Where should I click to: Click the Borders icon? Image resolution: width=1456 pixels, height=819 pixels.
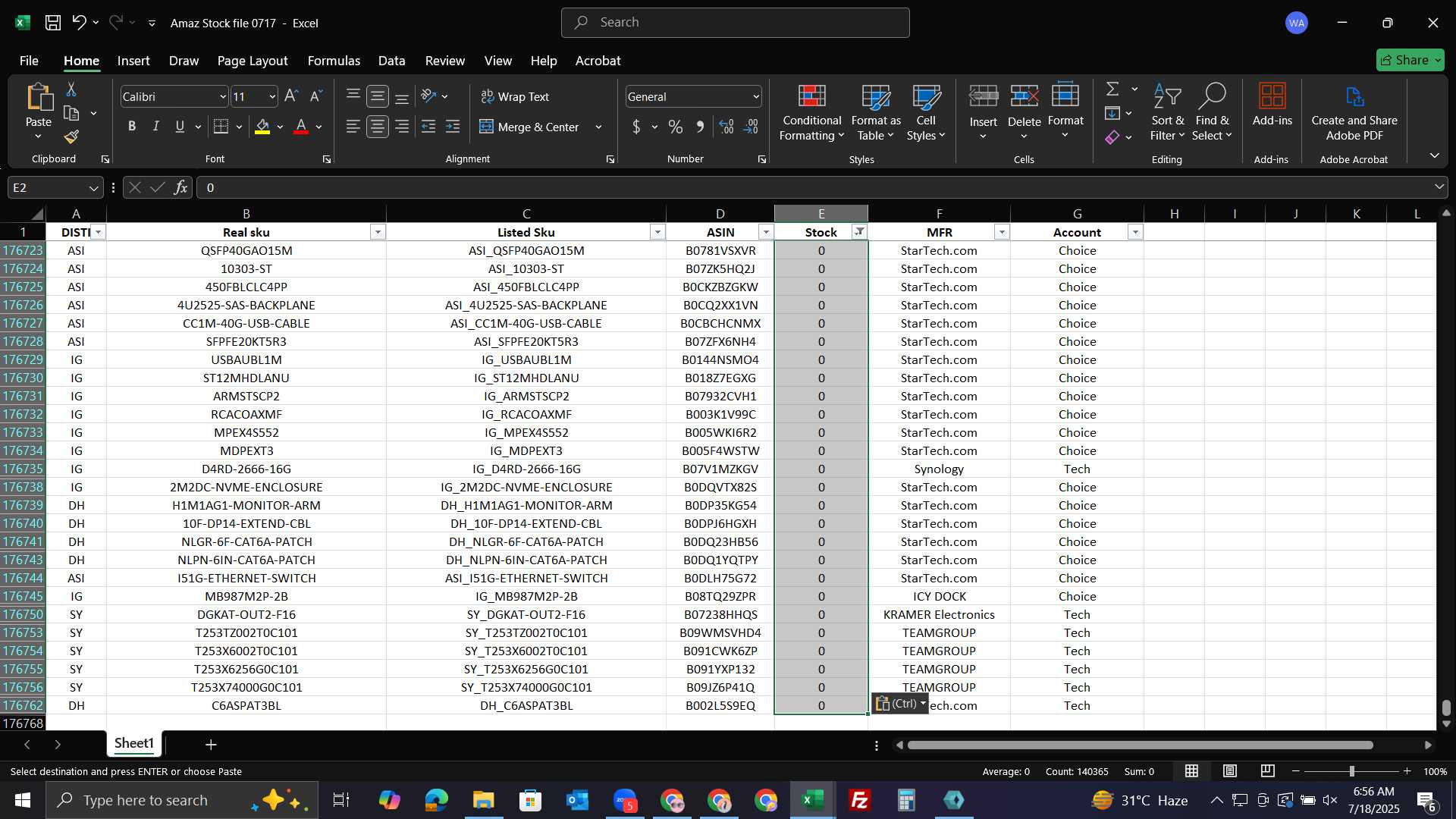click(221, 127)
